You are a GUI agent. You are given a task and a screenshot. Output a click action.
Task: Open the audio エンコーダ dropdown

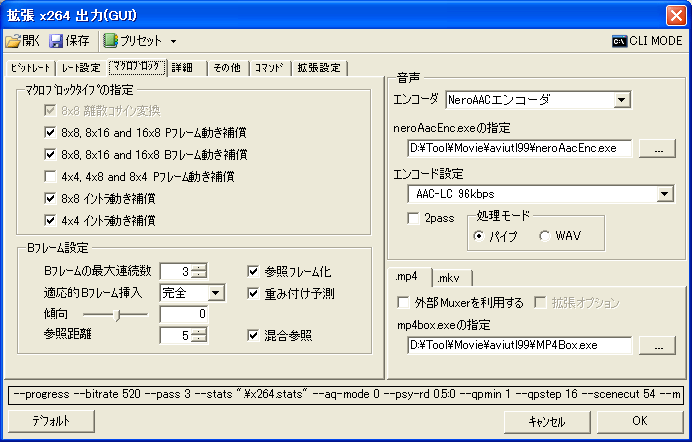tap(621, 100)
